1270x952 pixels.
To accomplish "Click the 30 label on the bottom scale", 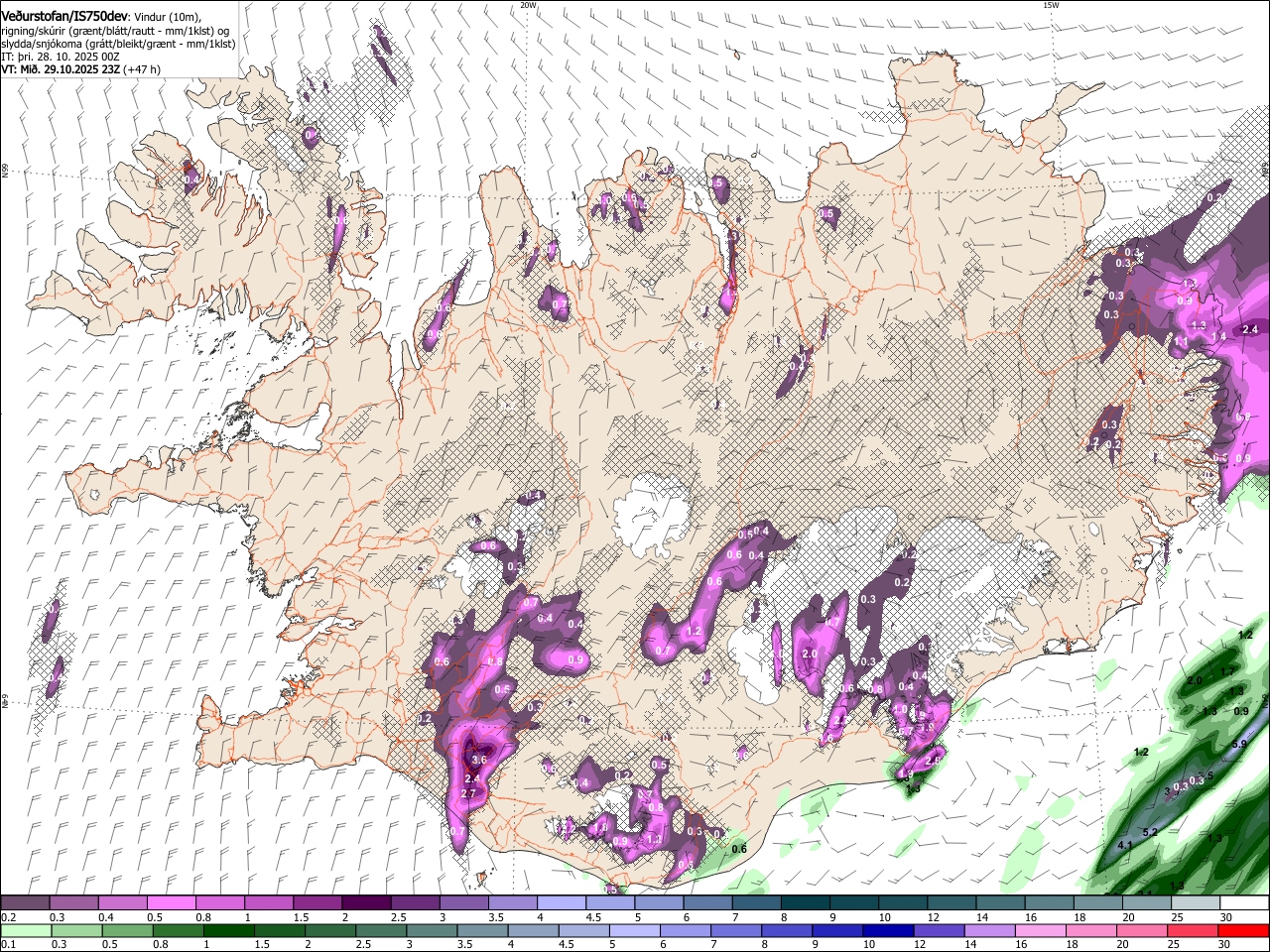I will tap(1226, 945).
